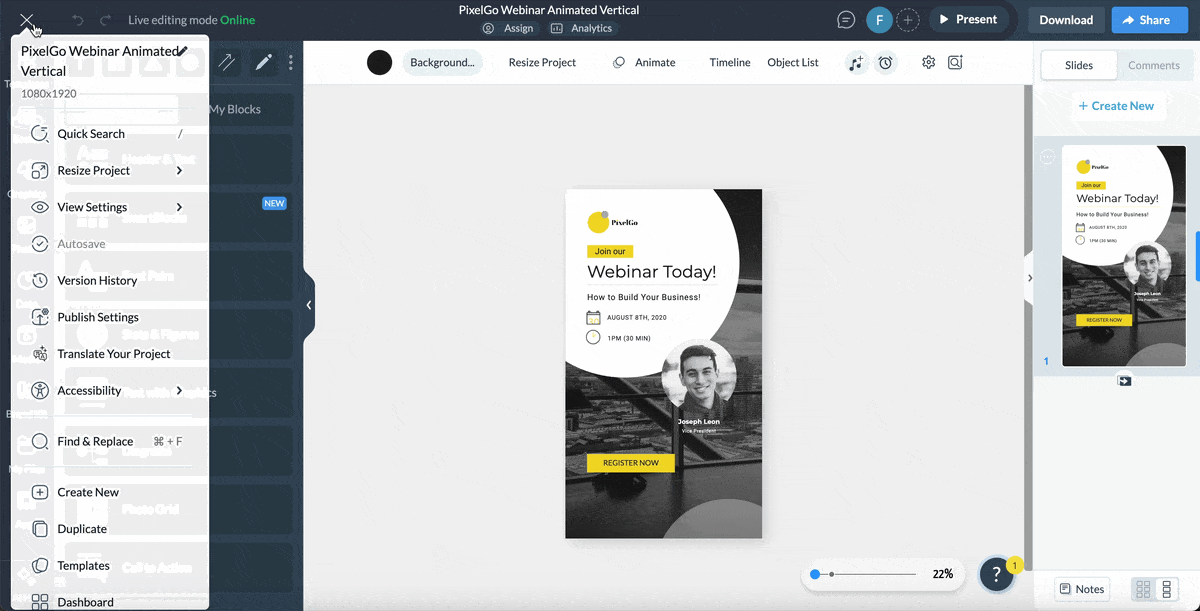Image resolution: width=1200 pixels, height=611 pixels.
Task: Click the user avatar labeled F
Action: coord(879,20)
